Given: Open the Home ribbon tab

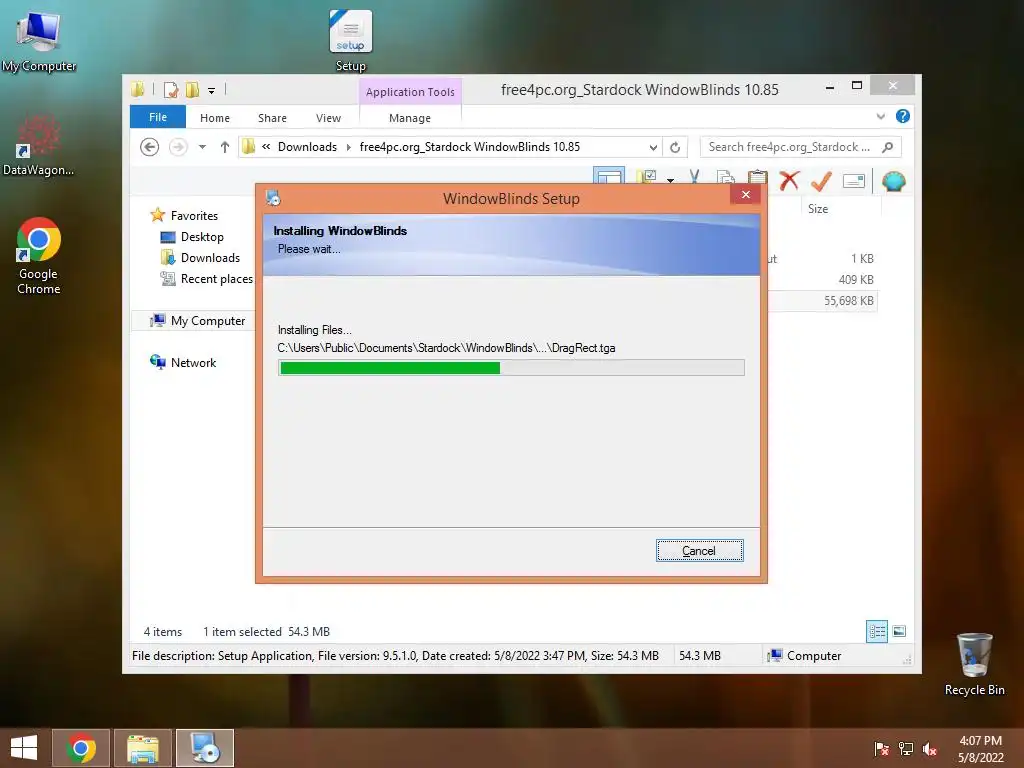Looking at the screenshot, I should pos(215,118).
